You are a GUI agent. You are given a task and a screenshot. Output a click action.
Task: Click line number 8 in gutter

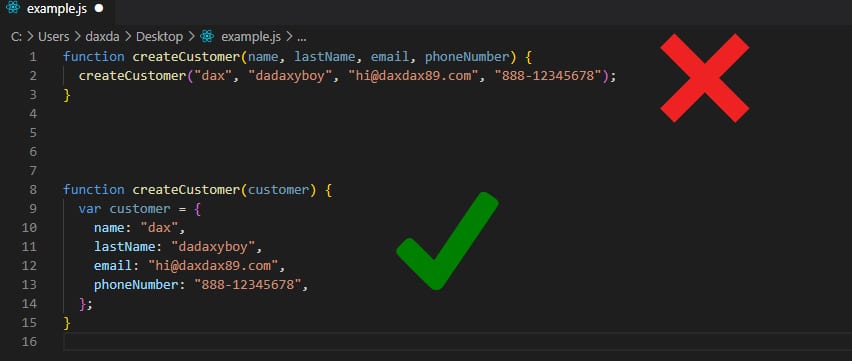33,190
